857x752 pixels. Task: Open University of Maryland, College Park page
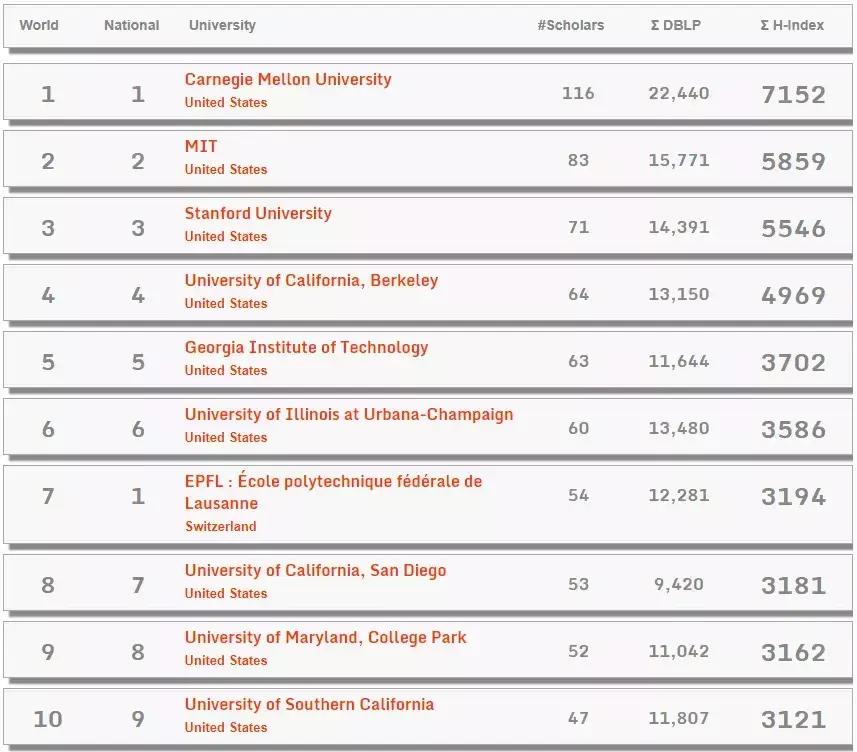pos(325,637)
